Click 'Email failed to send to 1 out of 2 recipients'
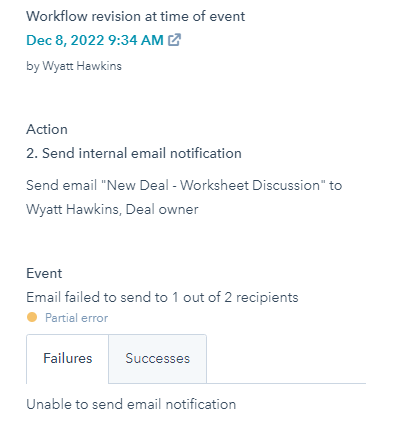Viewport: 401px width, 422px height. [162, 297]
